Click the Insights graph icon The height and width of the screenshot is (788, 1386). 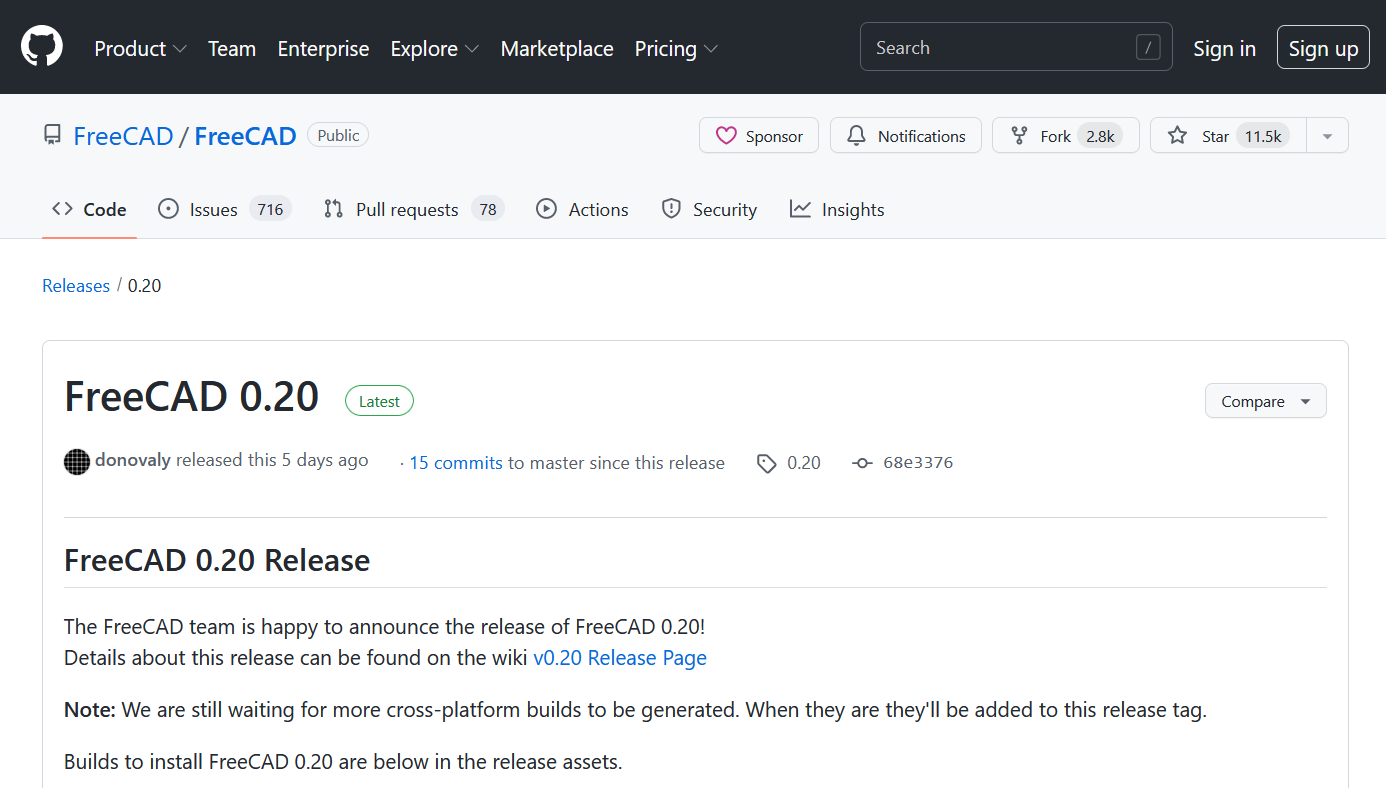point(800,209)
